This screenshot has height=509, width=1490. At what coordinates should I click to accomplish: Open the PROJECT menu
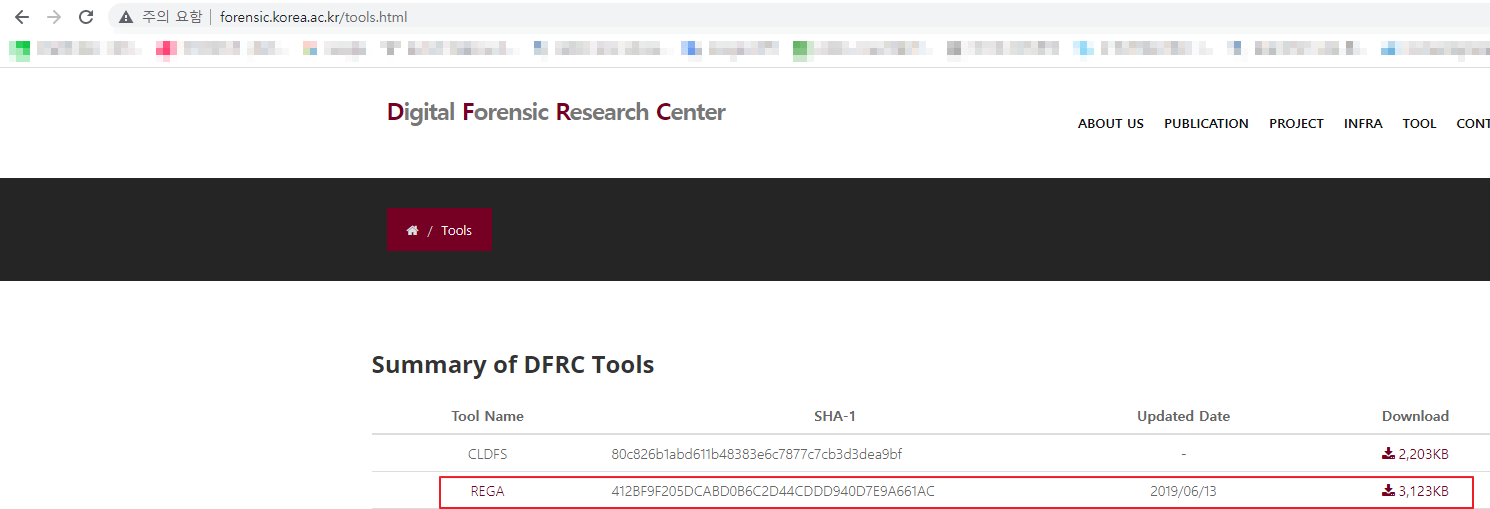point(1296,124)
